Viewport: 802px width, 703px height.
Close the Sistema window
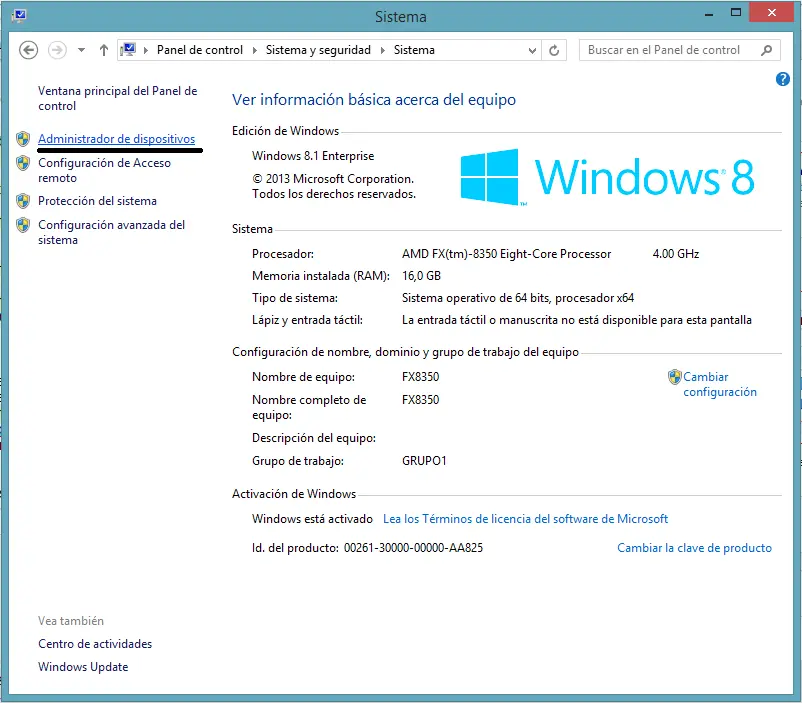tap(772, 12)
